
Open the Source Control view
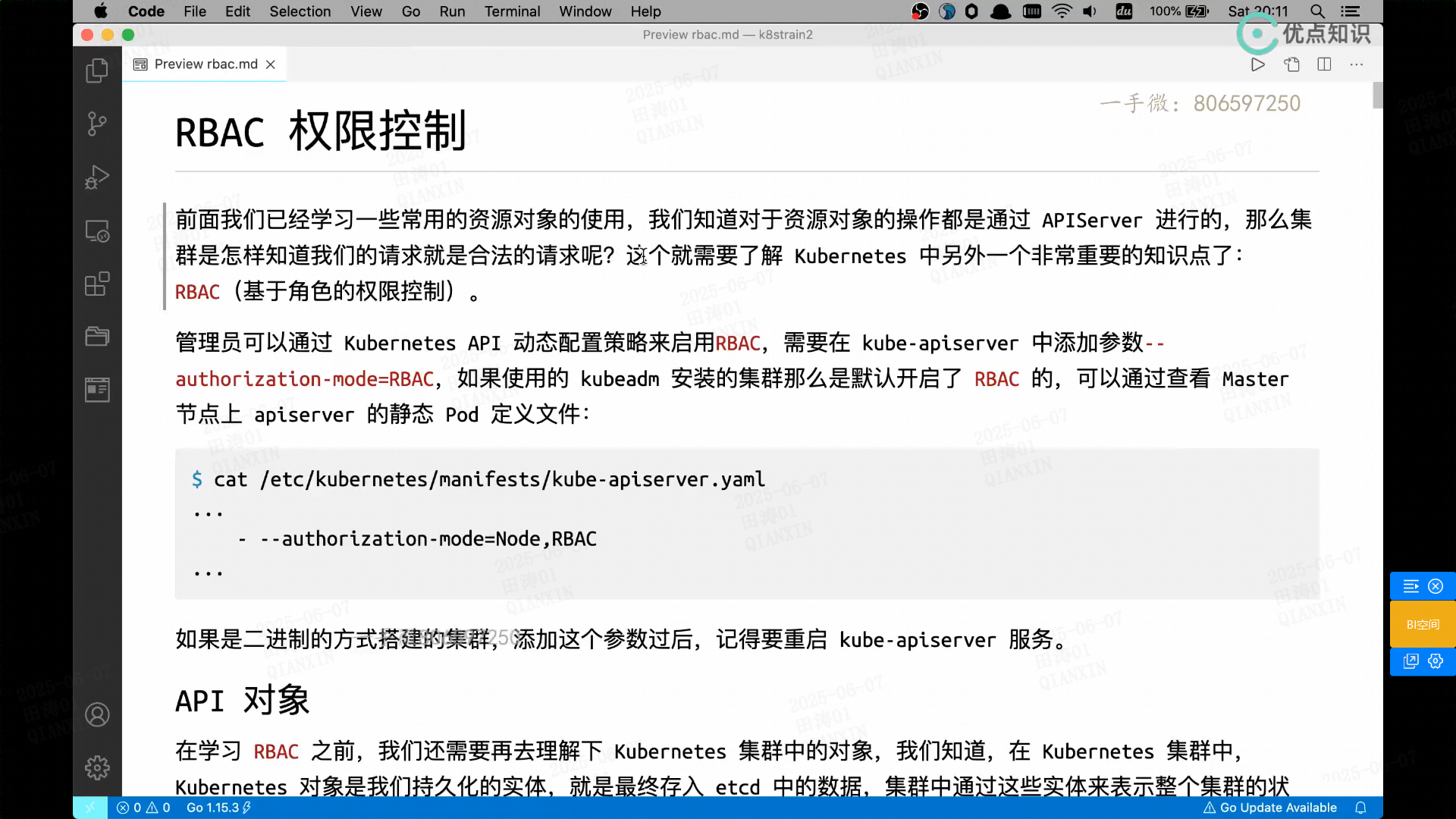coord(97,124)
